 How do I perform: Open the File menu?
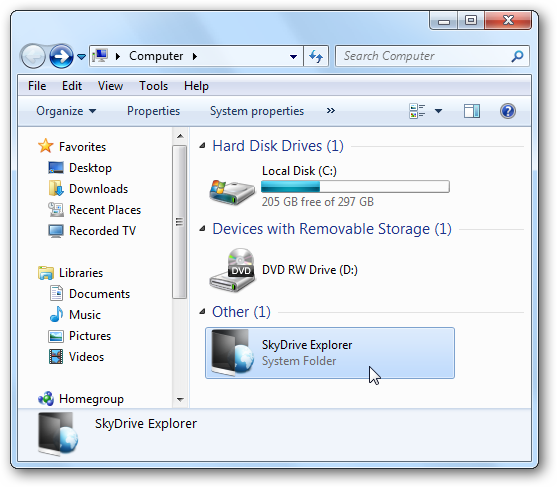(37, 86)
